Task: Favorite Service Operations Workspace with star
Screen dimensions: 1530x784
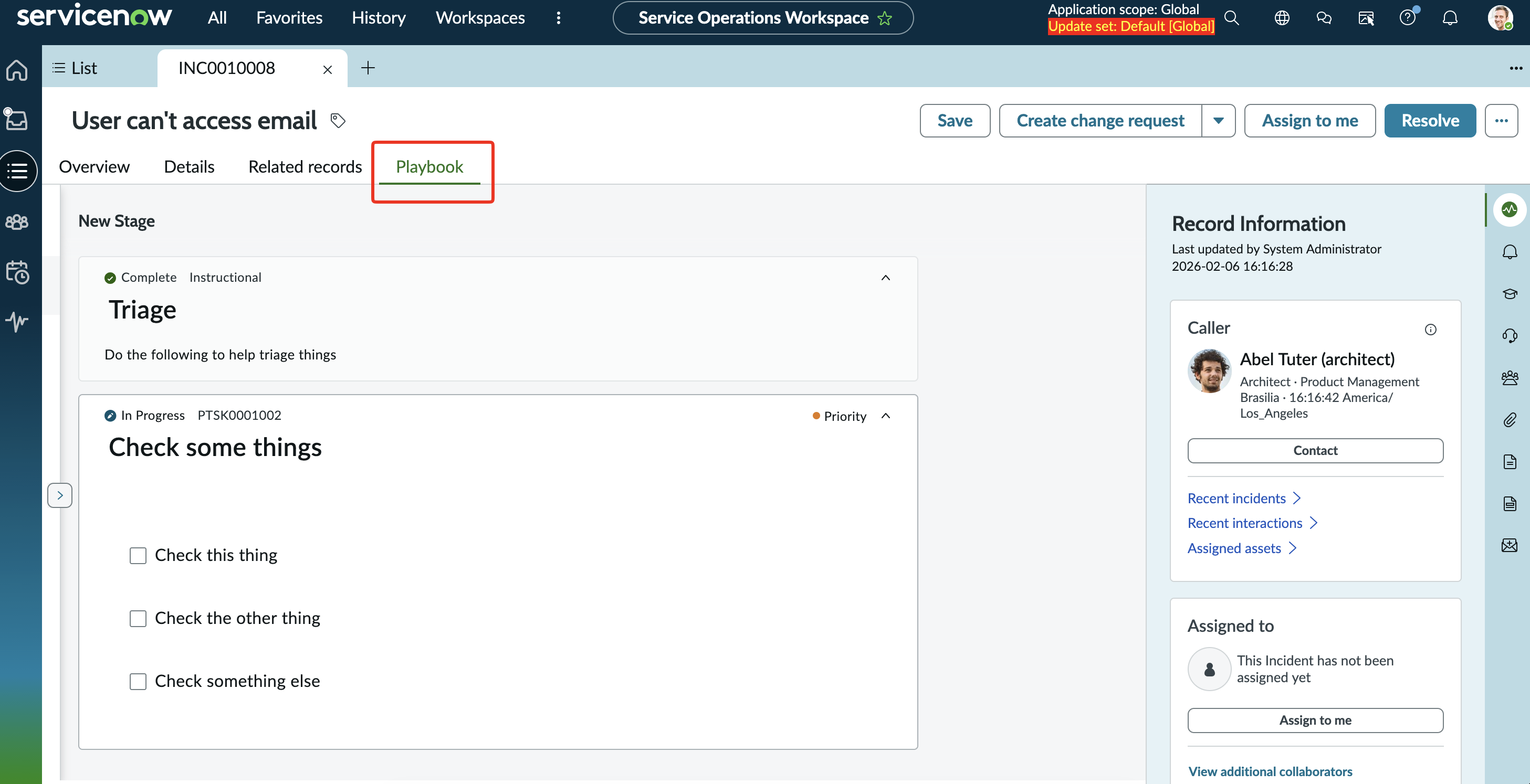Action: pos(885,18)
